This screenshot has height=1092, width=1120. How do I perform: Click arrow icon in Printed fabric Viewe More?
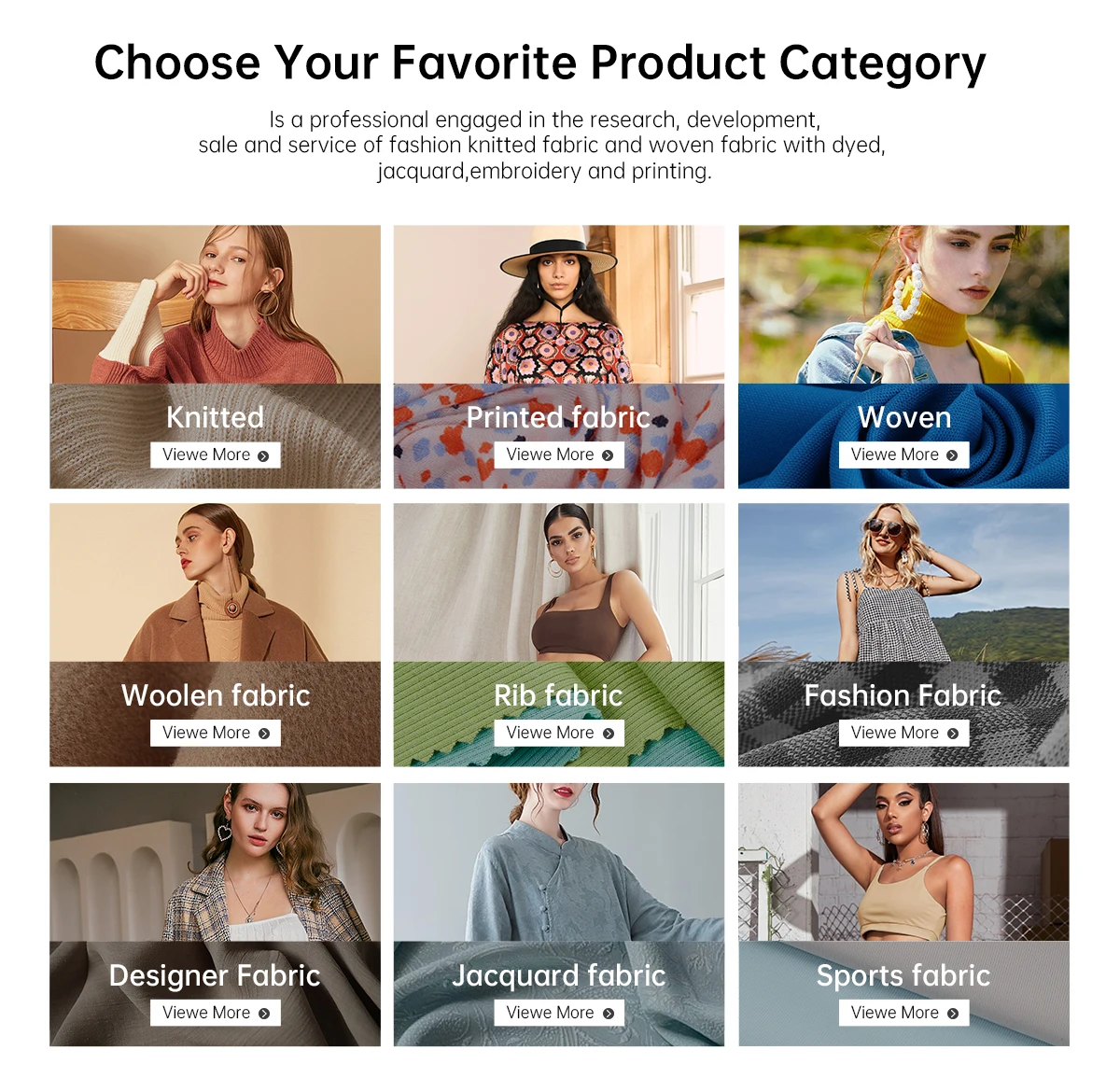[x=608, y=455]
